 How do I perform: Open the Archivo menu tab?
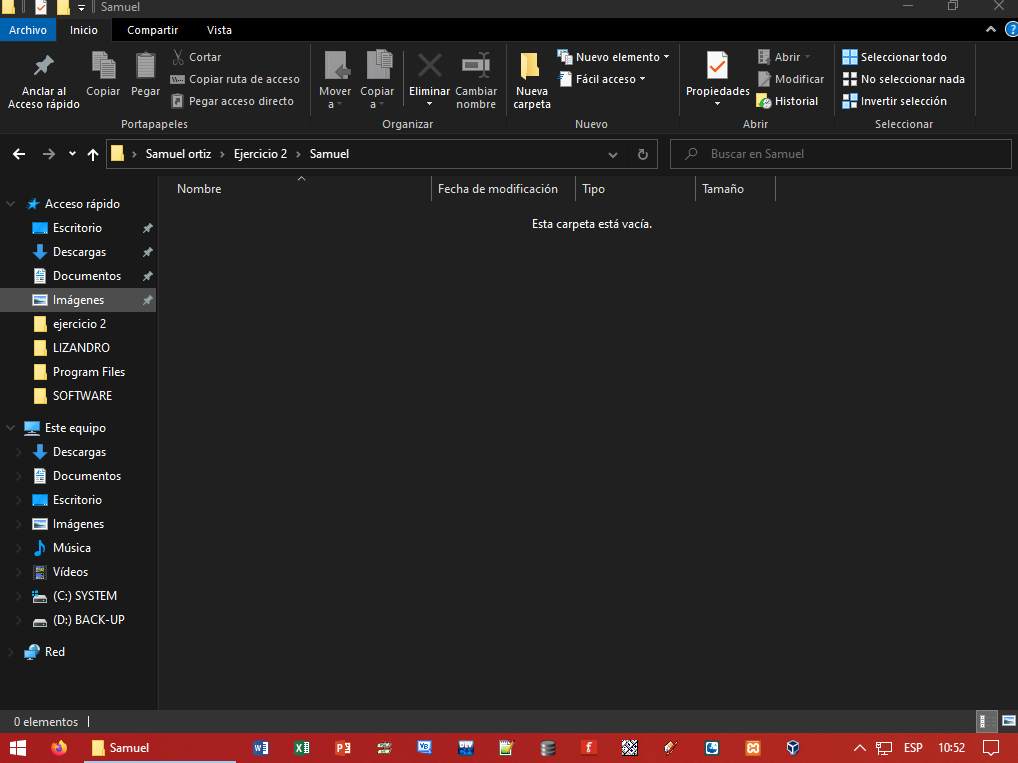tap(28, 30)
